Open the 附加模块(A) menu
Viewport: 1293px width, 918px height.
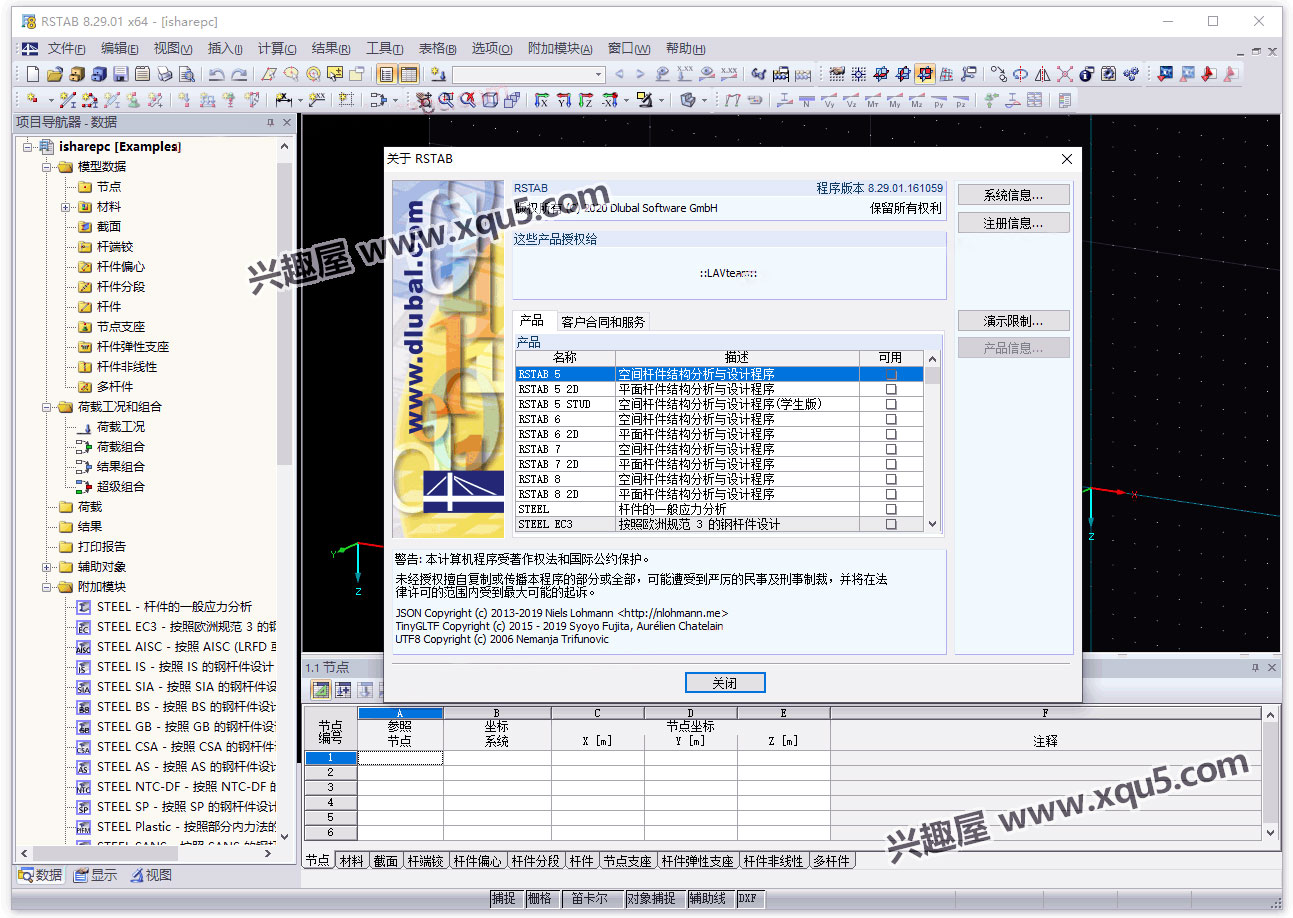tap(560, 48)
